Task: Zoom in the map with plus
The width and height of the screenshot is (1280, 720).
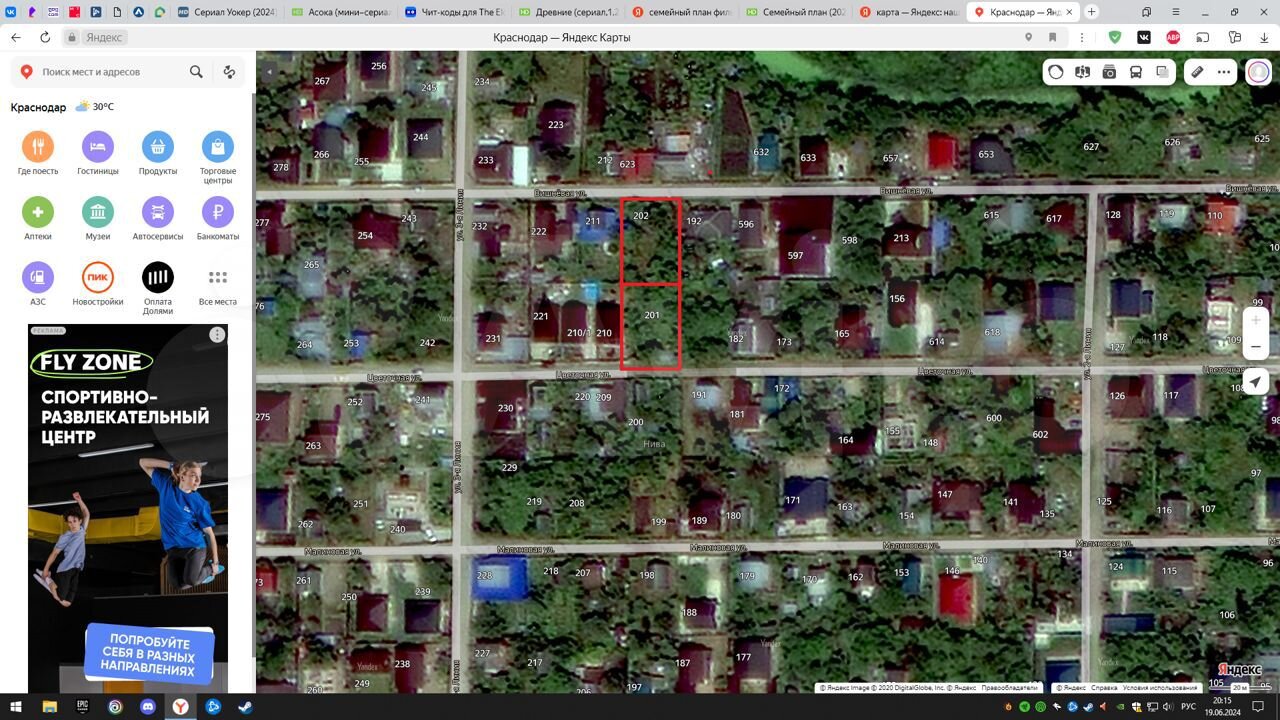Action: 1257,320
